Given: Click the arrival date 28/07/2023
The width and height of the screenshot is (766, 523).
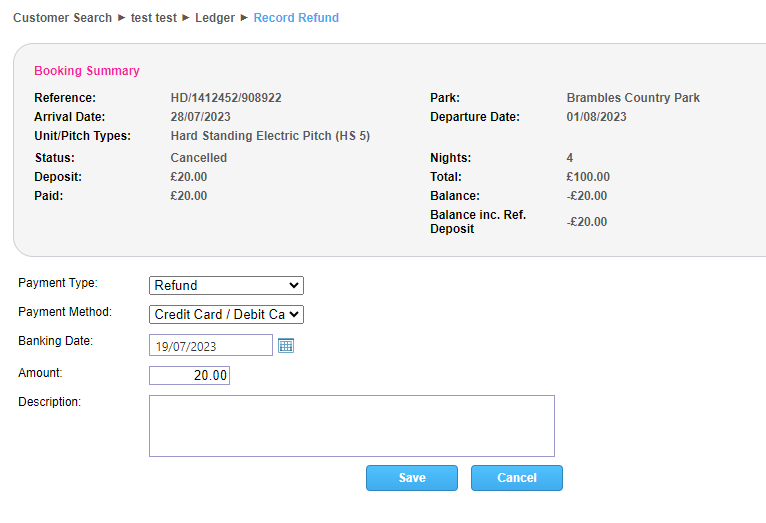Looking at the screenshot, I should tap(201, 117).
